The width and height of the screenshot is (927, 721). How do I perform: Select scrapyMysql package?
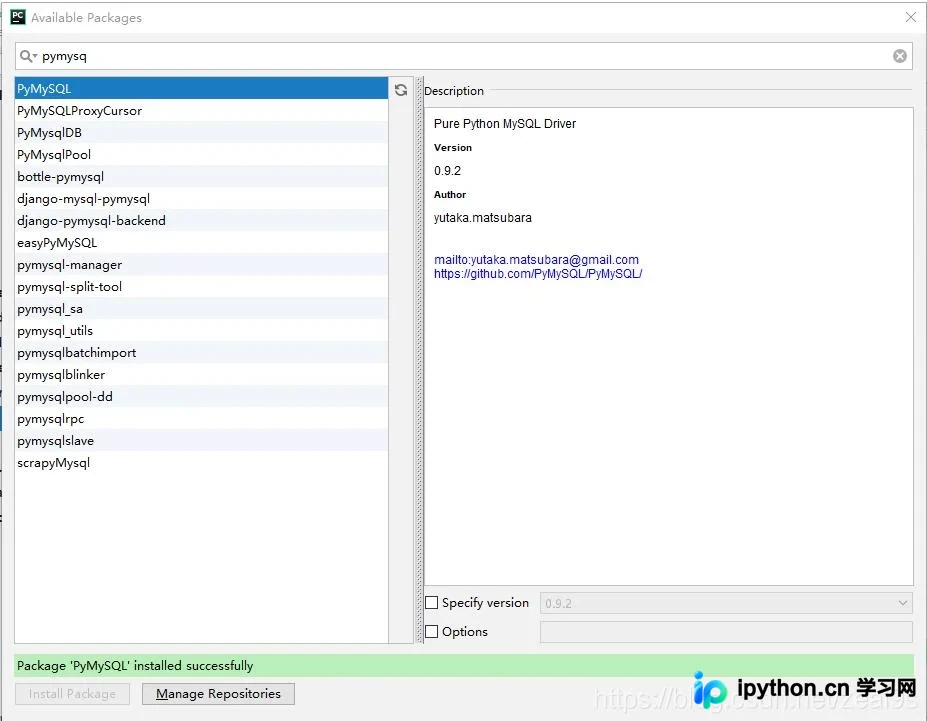201,463
